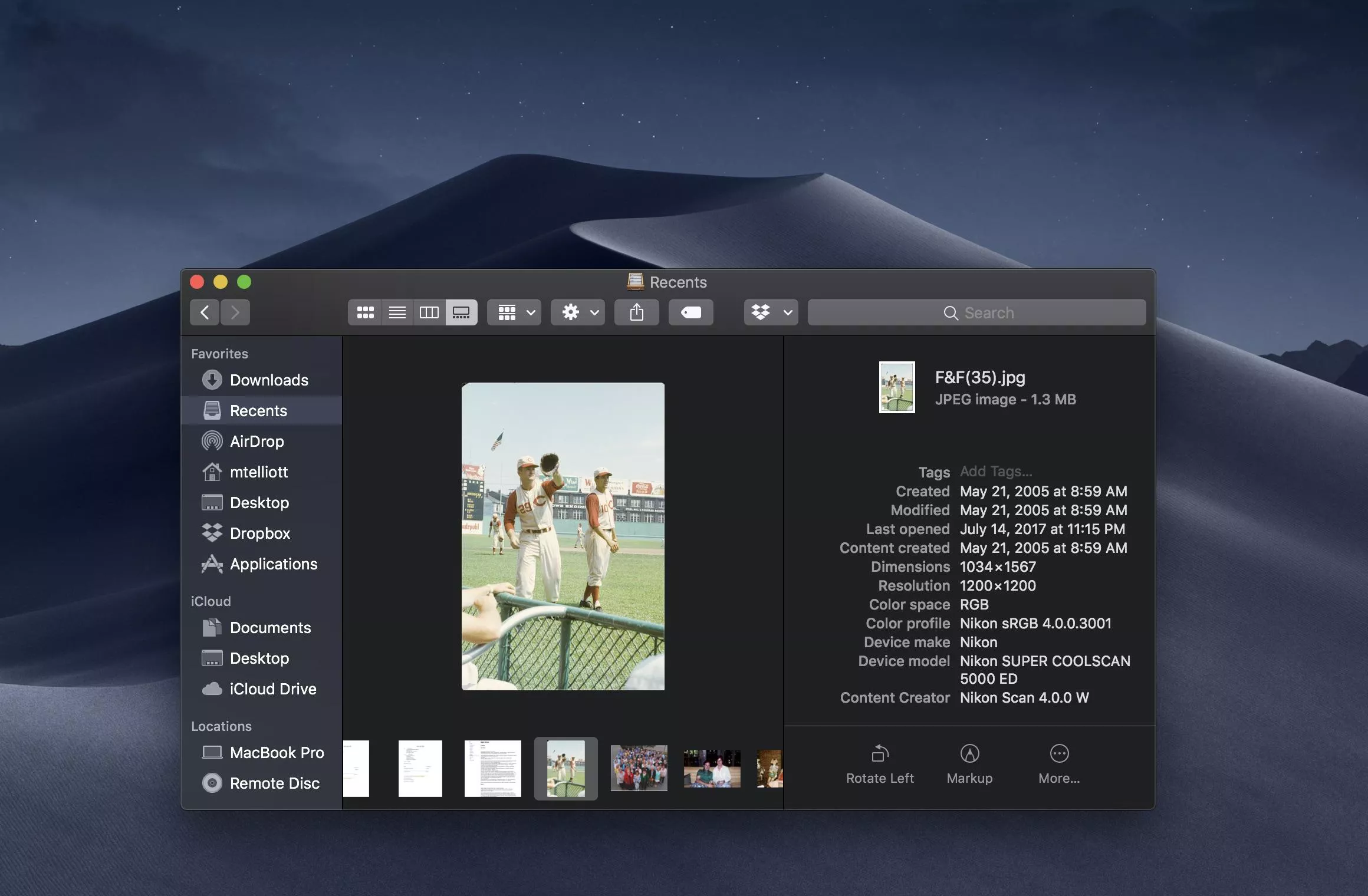Open the group-by arrangement dropdown
Viewport: 1368px width, 896px height.
pos(514,312)
